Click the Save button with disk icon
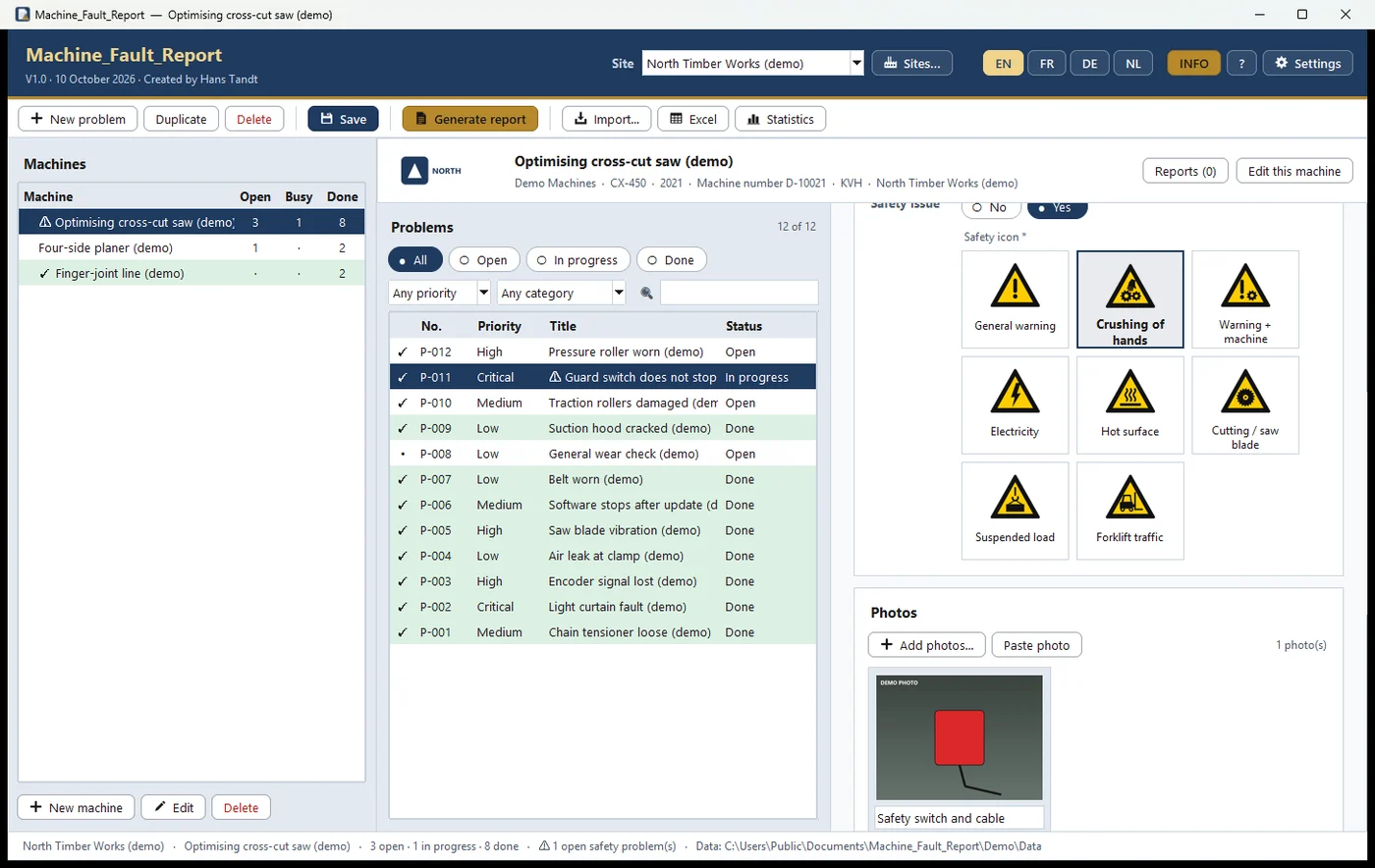Image resolution: width=1375 pixels, height=868 pixels. point(343,119)
